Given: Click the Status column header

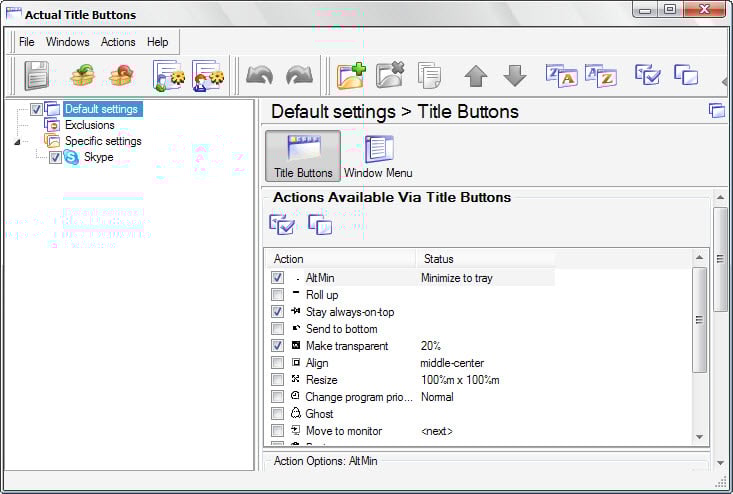Looking at the screenshot, I should coord(485,259).
